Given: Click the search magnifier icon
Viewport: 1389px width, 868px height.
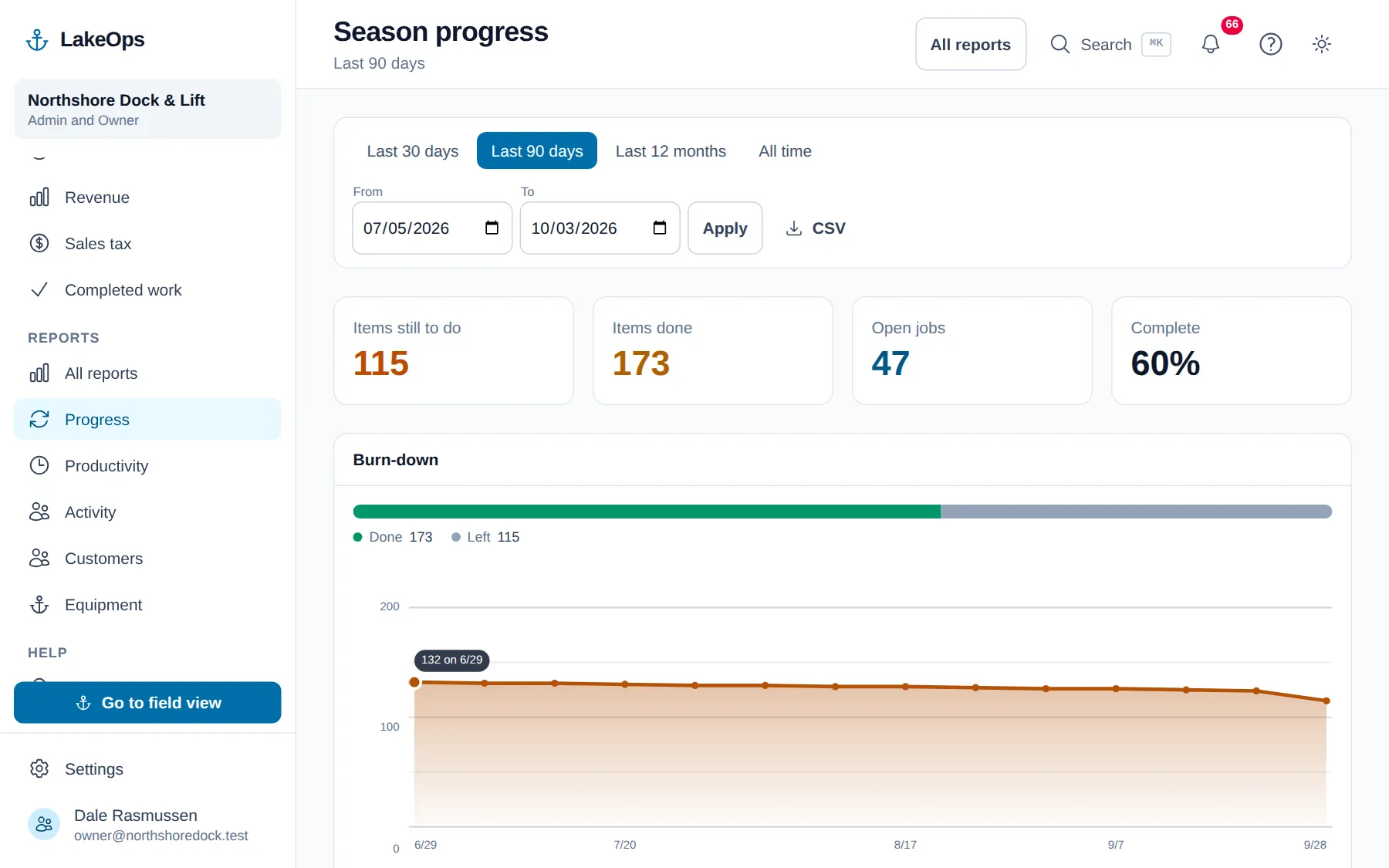Looking at the screenshot, I should (1060, 44).
